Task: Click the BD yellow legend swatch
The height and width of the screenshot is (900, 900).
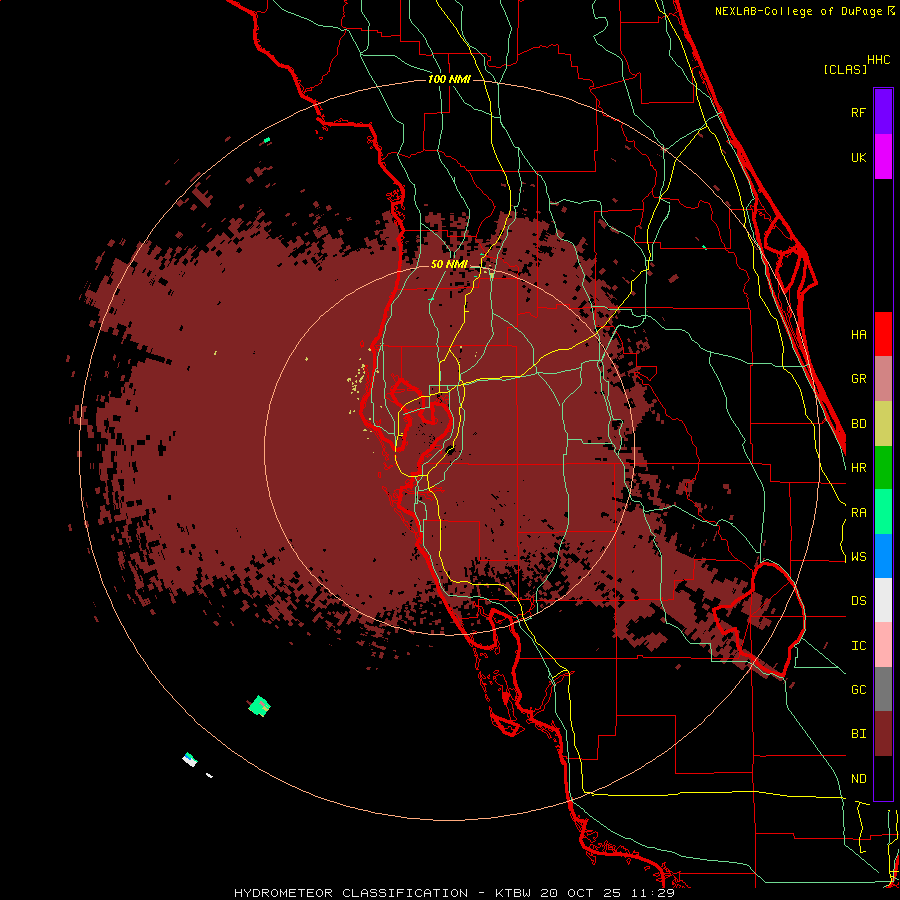Action: tap(883, 424)
